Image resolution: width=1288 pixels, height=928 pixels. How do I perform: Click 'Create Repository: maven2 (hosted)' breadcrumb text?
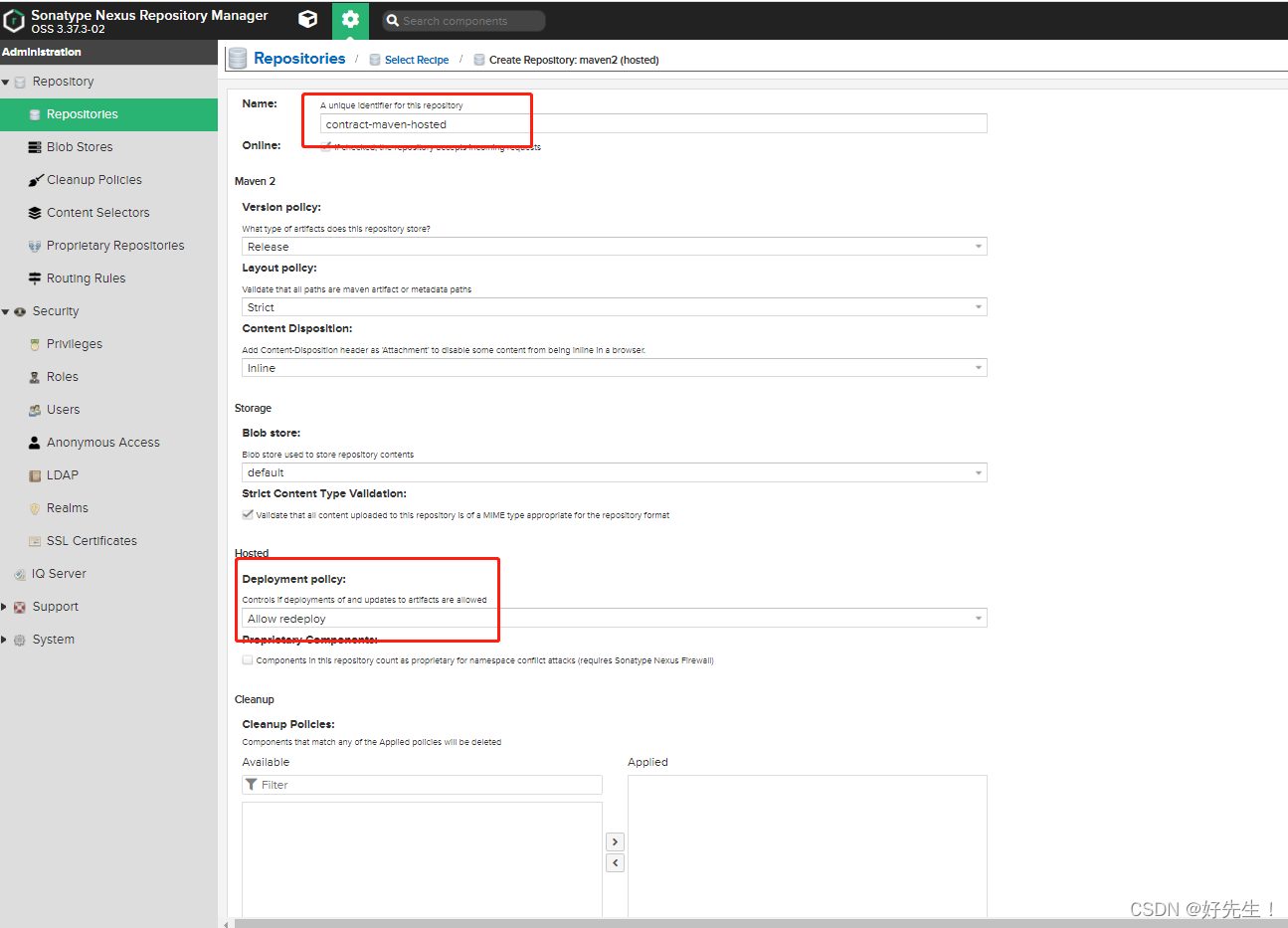pyautogui.click(x=574, y=60)
